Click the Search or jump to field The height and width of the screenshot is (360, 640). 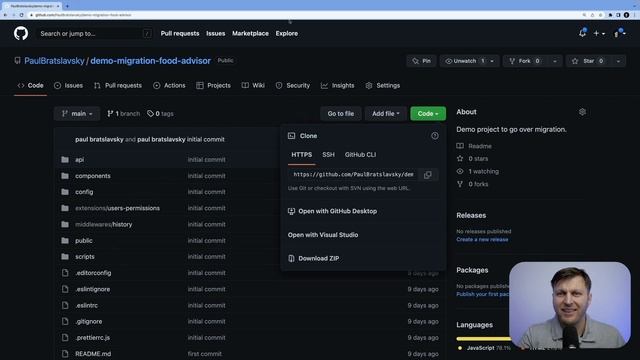95,33
